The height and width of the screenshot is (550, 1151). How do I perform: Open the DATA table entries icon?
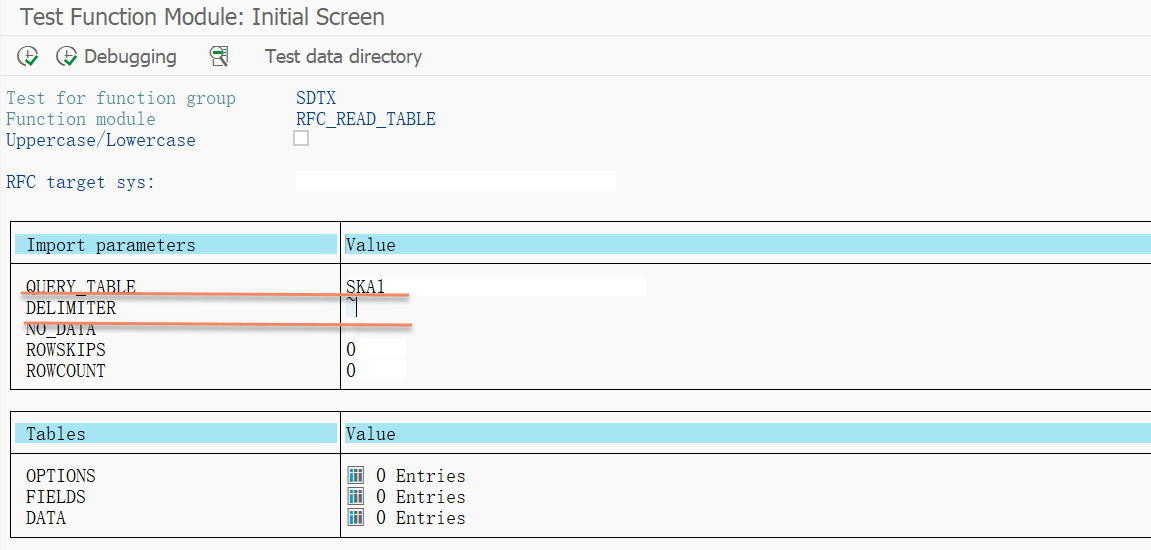pyautogui.click(x=356, y=518)
